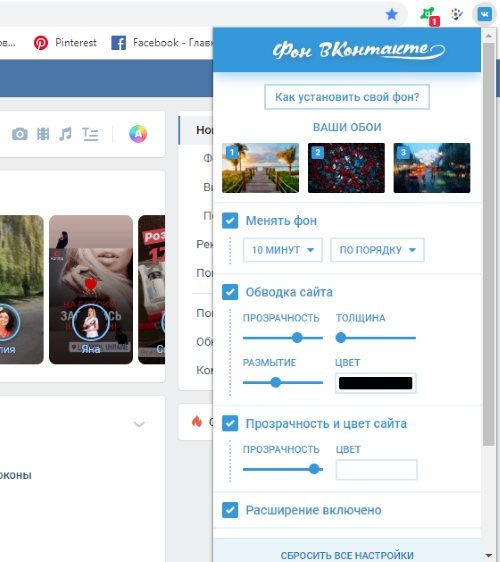Expand the chevron in the left post block
500x562 pixels.
[x=139, y=424]
